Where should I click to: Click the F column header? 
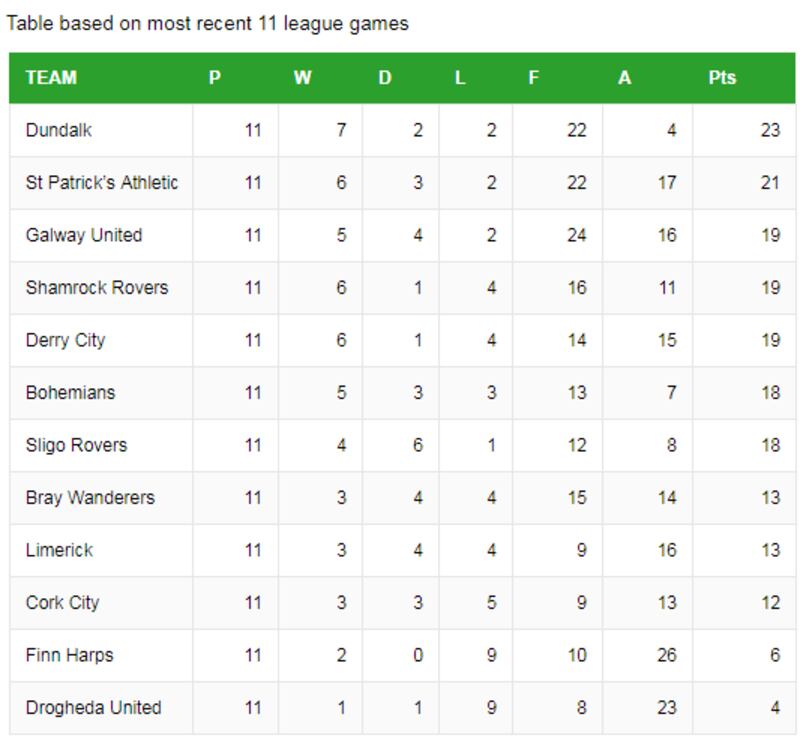coord(534,78)
